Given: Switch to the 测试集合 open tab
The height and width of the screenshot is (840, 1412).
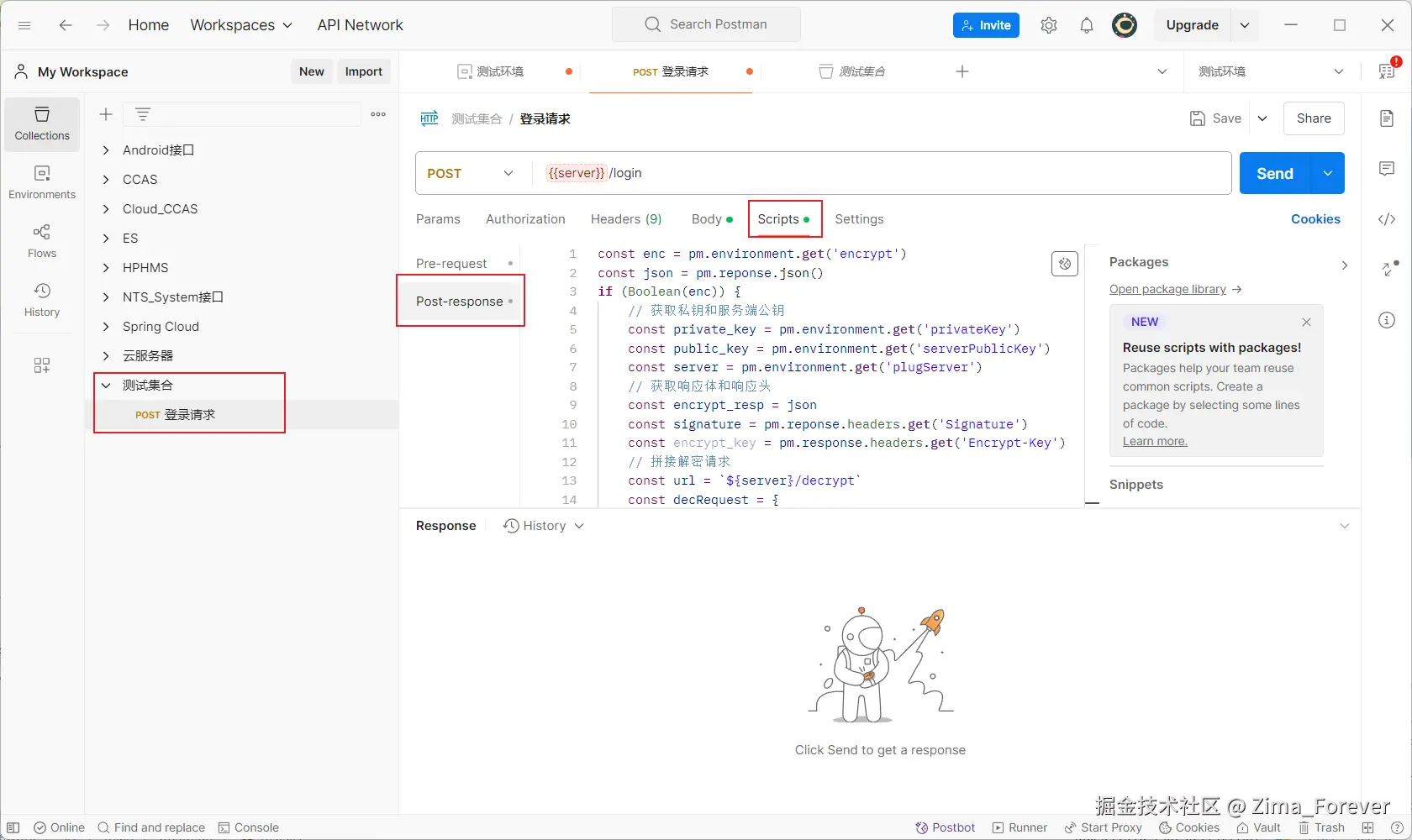Looking at the screenshot, I should 853,71.
